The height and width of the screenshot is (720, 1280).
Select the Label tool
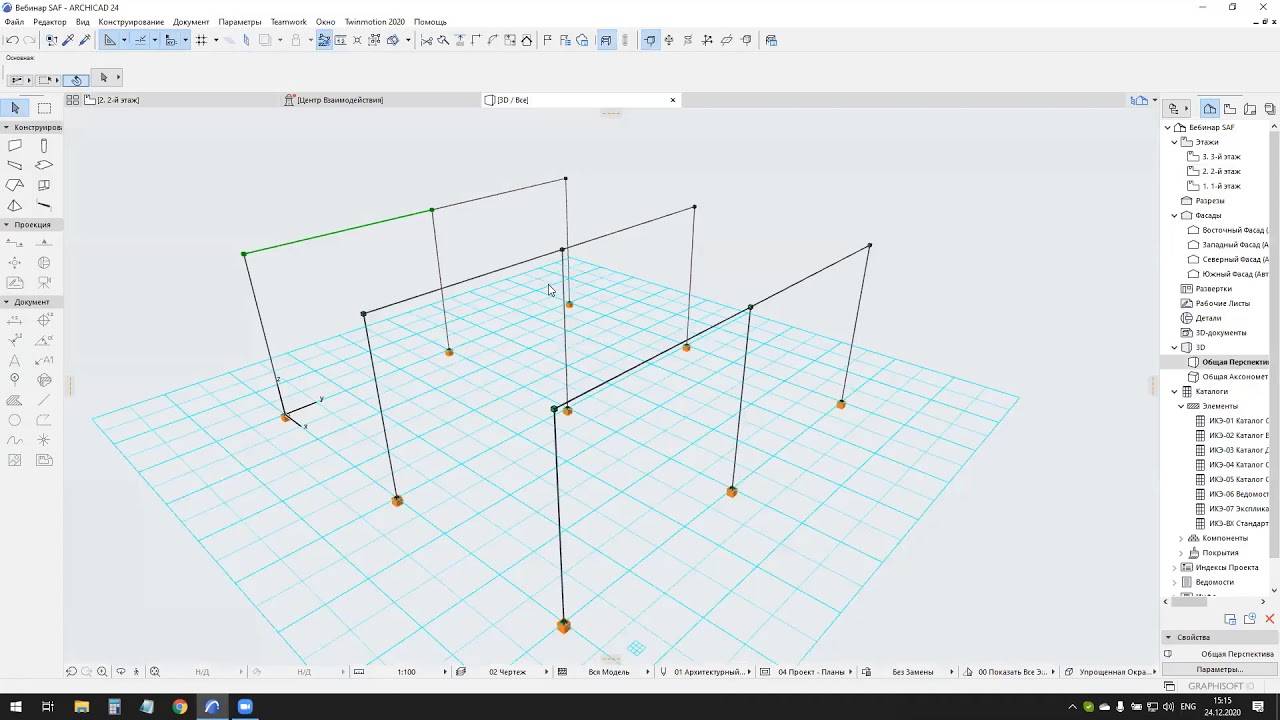(x=44, y=360)
